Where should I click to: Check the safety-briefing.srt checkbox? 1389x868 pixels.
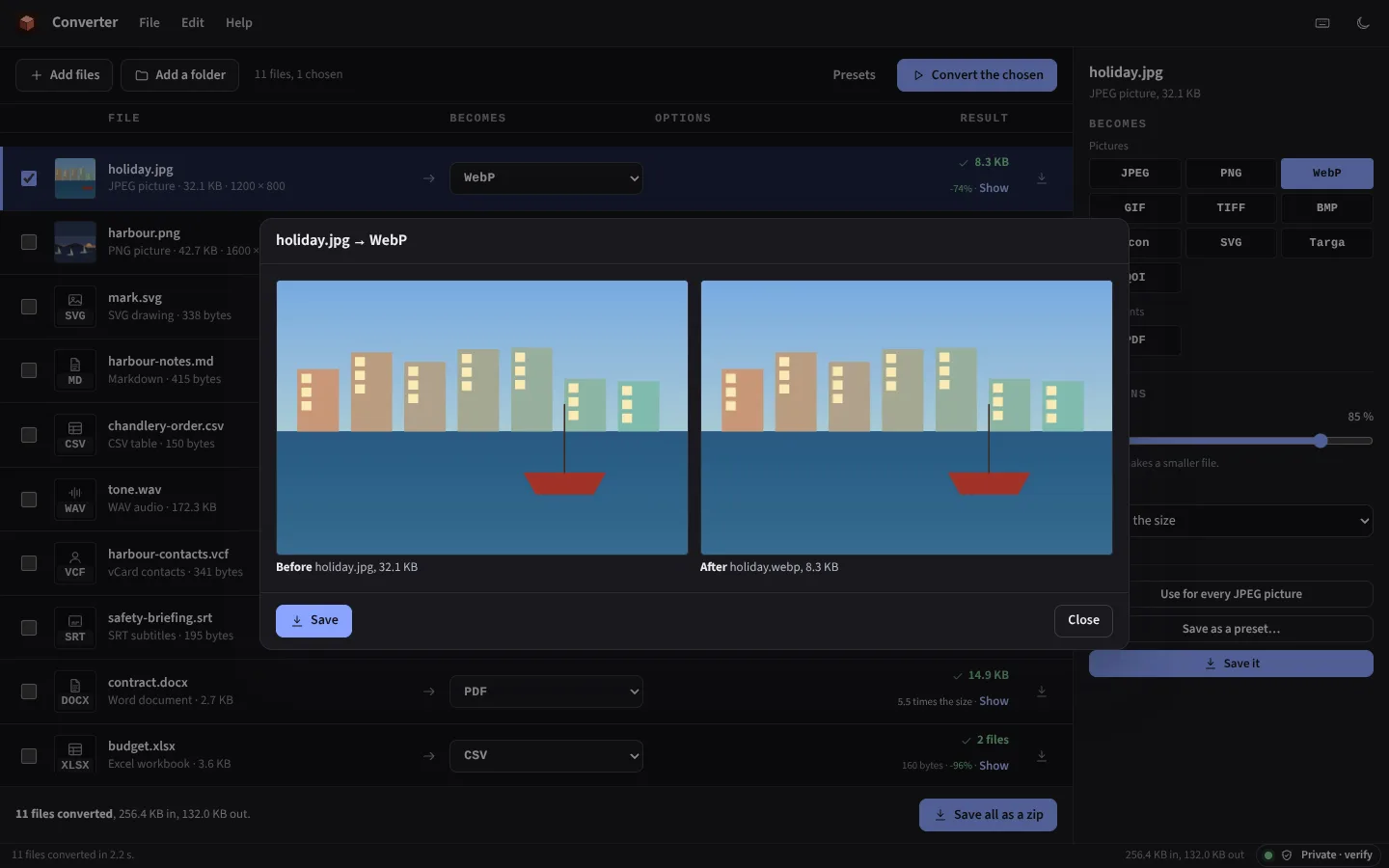pos(29,628)
